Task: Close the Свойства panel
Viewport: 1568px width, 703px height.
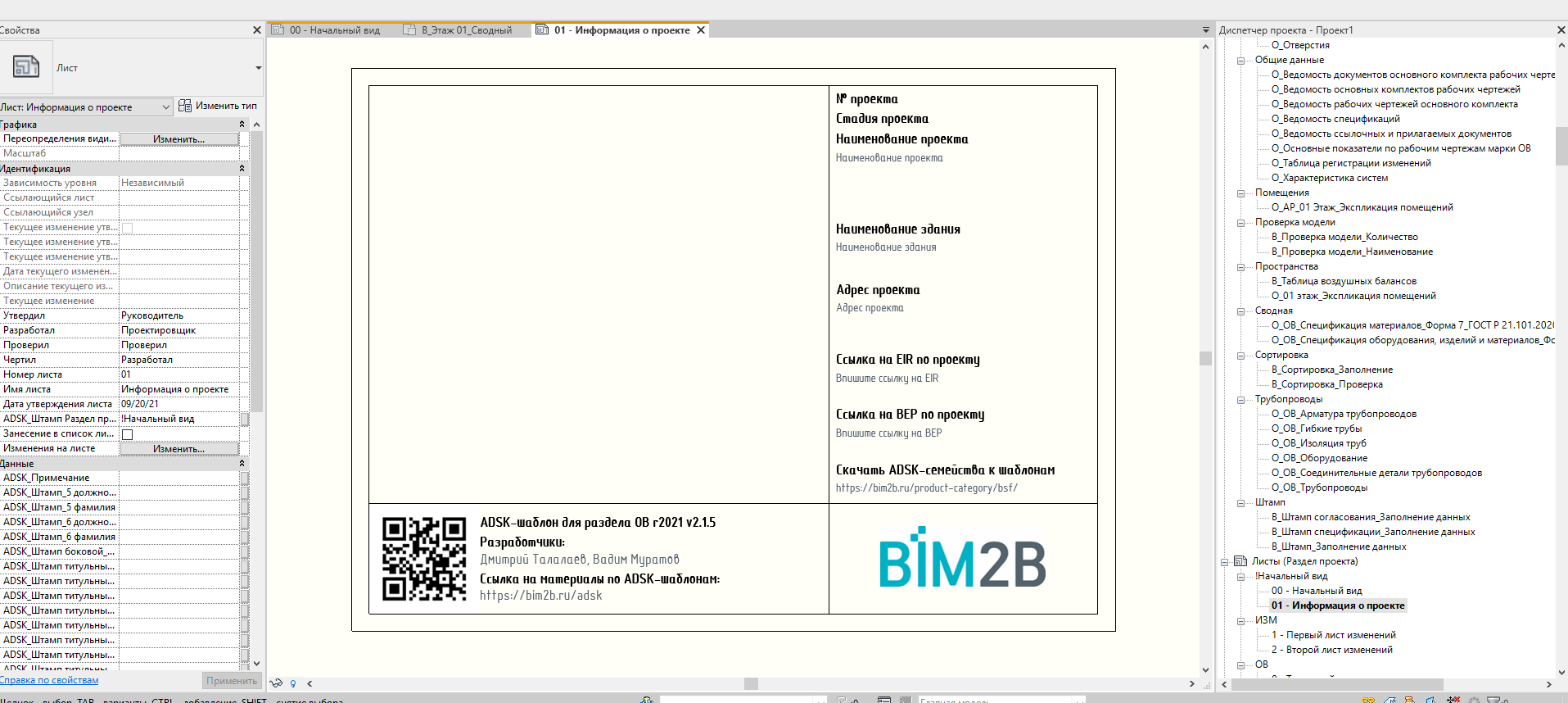Action: coord(256,30)
